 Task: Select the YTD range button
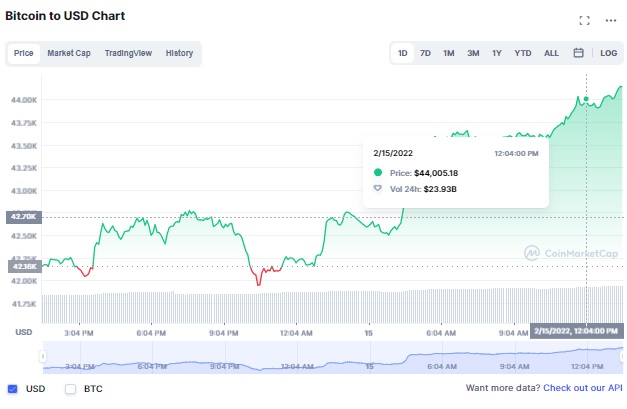522,53
